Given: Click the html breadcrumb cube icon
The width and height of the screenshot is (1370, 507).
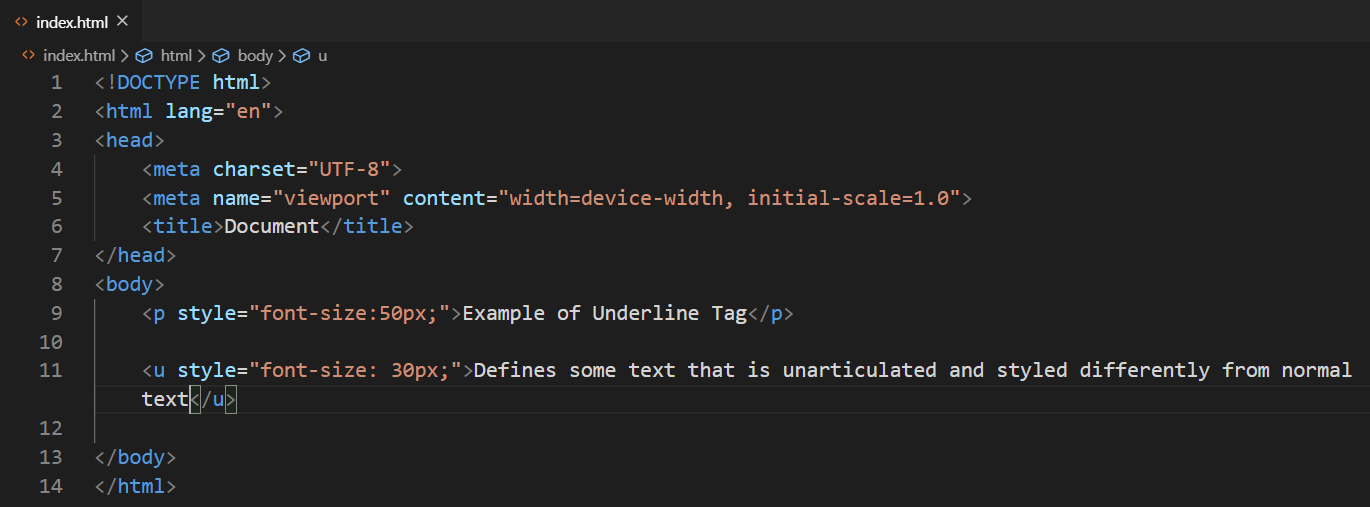Looking at the screenshot, I should (144, 56).
